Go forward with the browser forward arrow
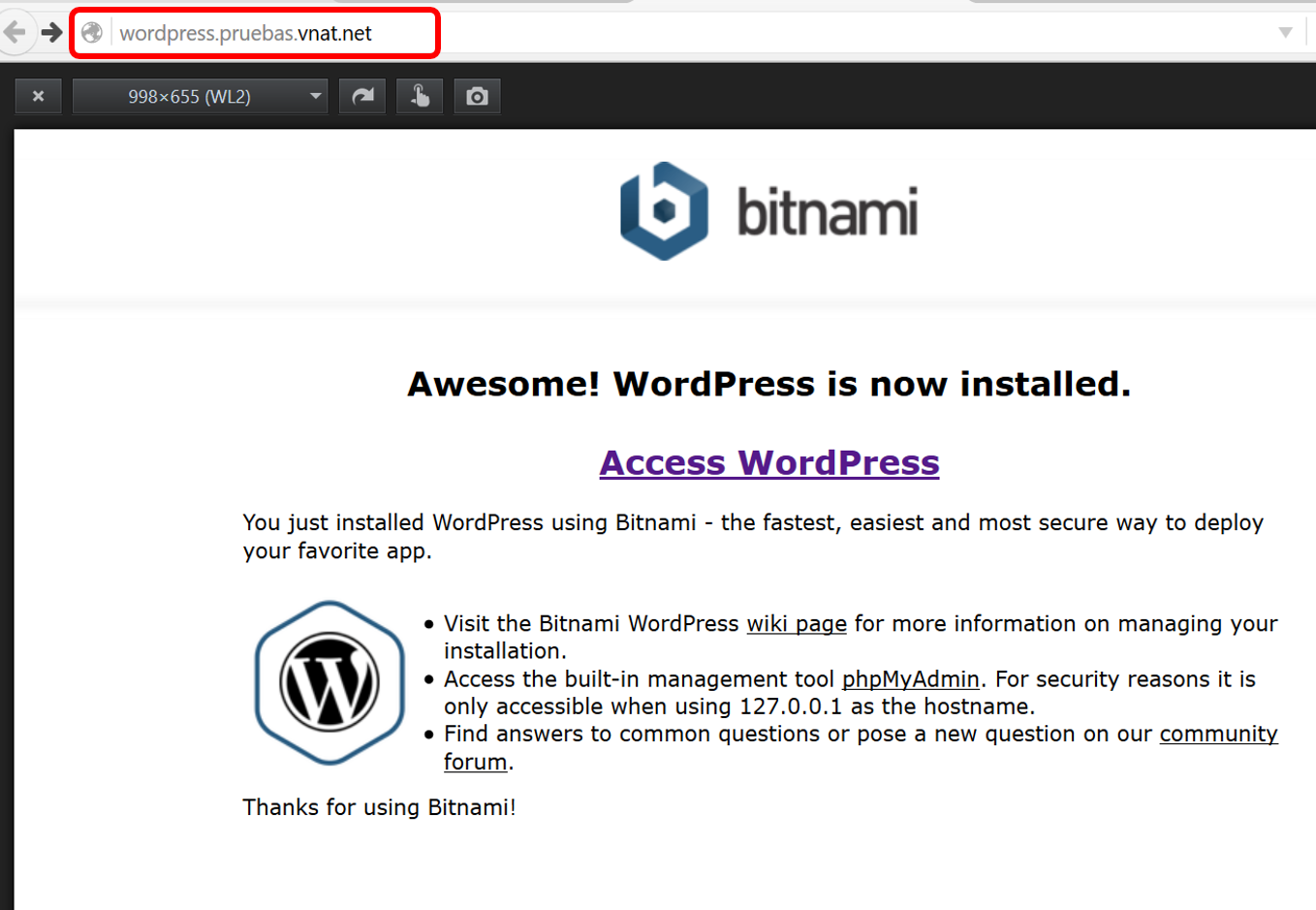 point(51,33)
